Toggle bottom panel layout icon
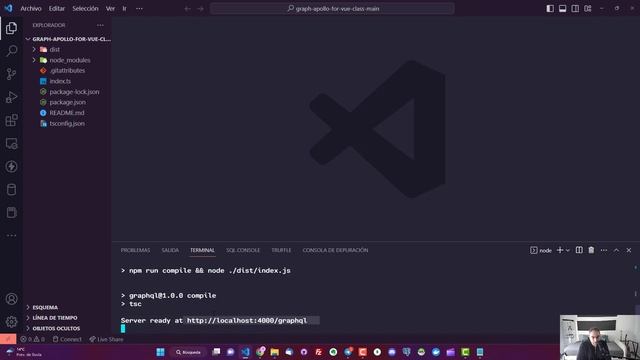The image size is (640, 360). 562,9
